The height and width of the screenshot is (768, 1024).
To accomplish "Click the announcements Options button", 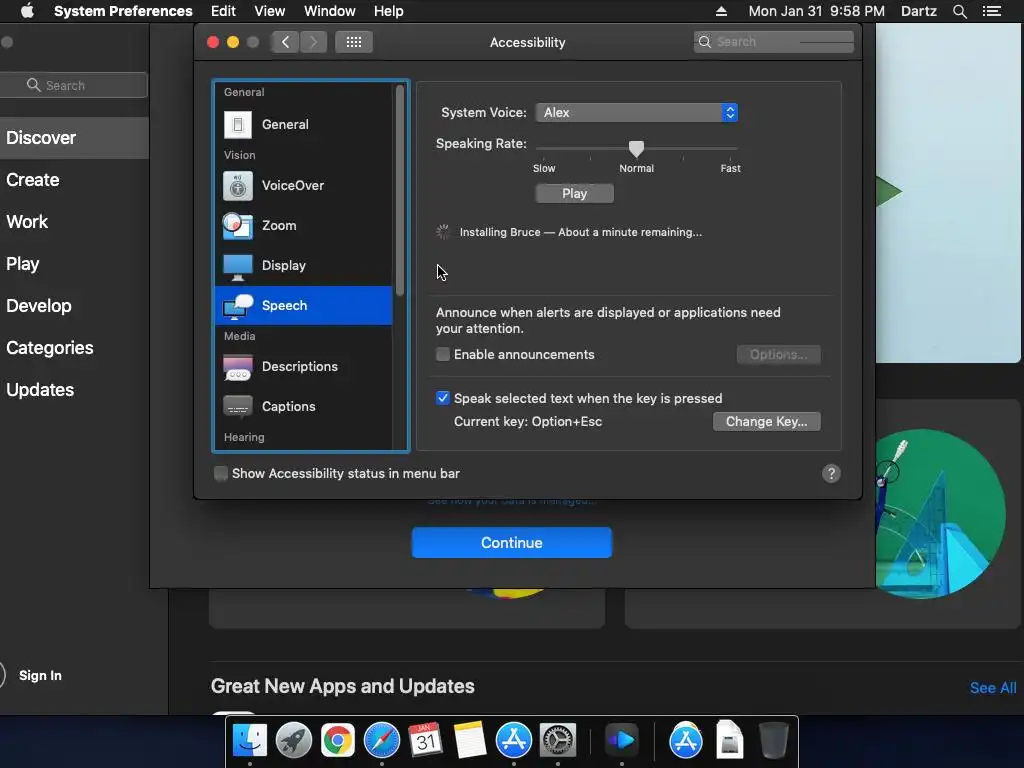I will (778, 355).
